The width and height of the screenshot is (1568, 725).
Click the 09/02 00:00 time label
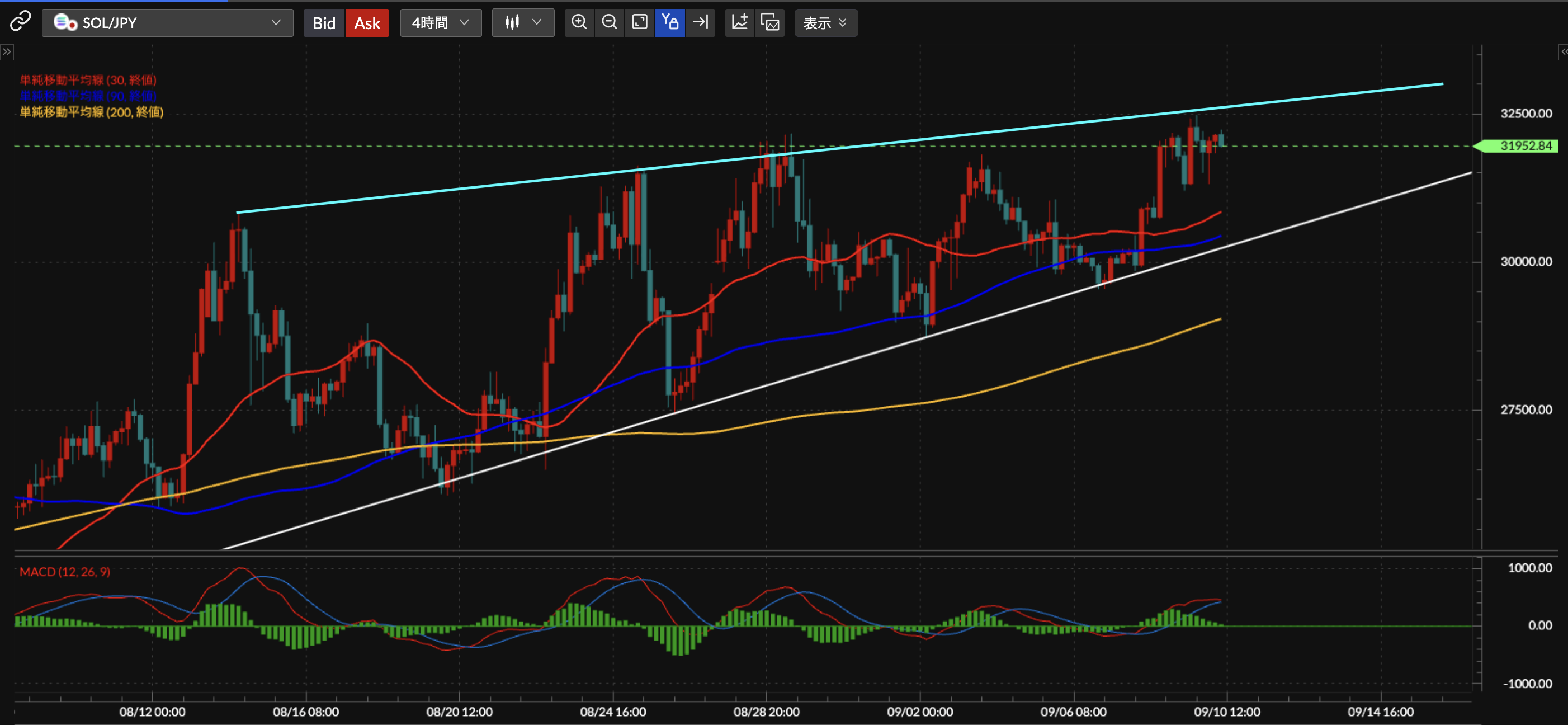[x=920, y=712]
